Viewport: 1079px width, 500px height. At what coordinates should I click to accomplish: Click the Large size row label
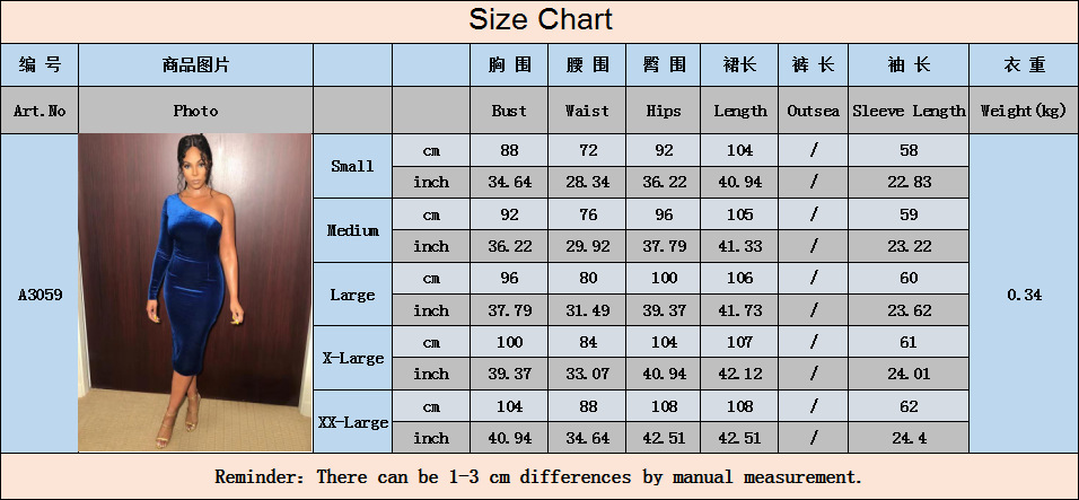(352, 294)
